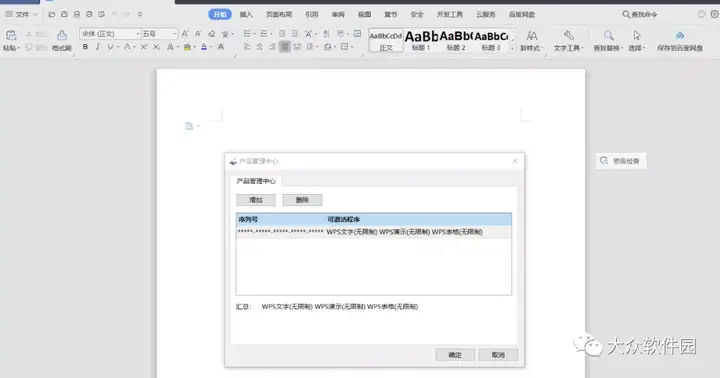Click the Find and Replace magnifier icon

pos(608,36)
